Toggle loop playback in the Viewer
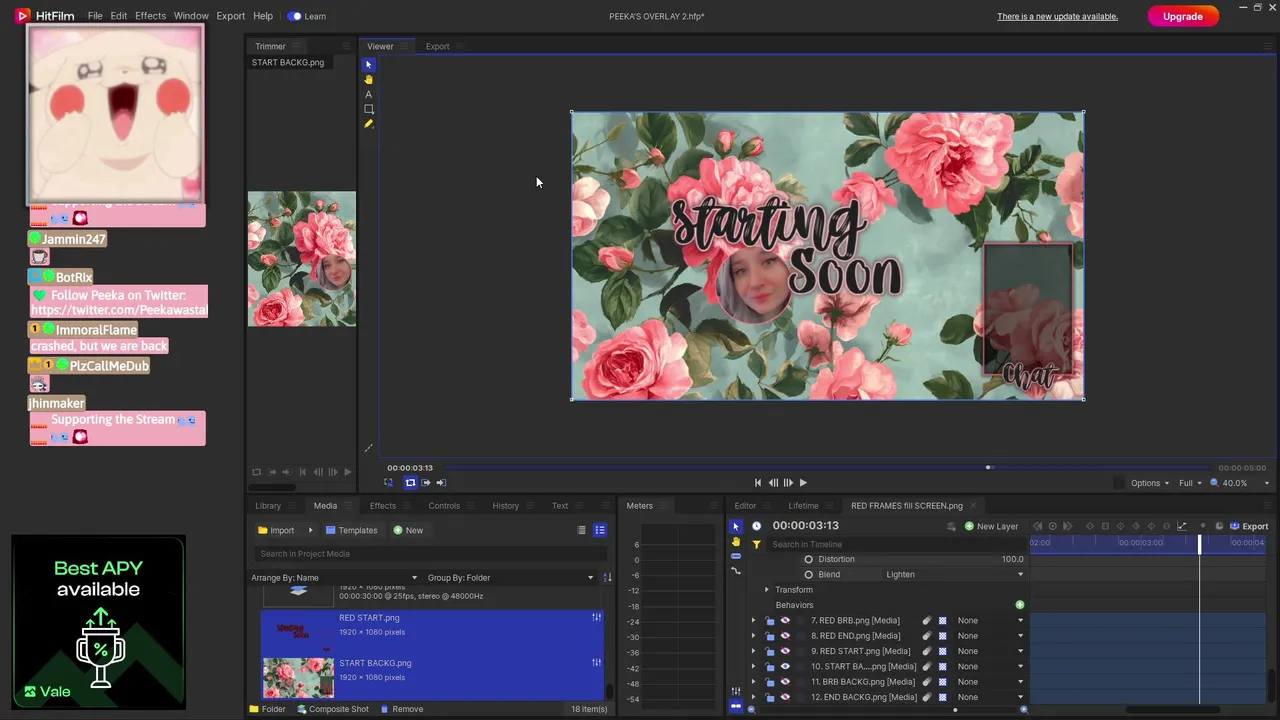This screenshot has width=1280, height=720. [x=410, y=483]
